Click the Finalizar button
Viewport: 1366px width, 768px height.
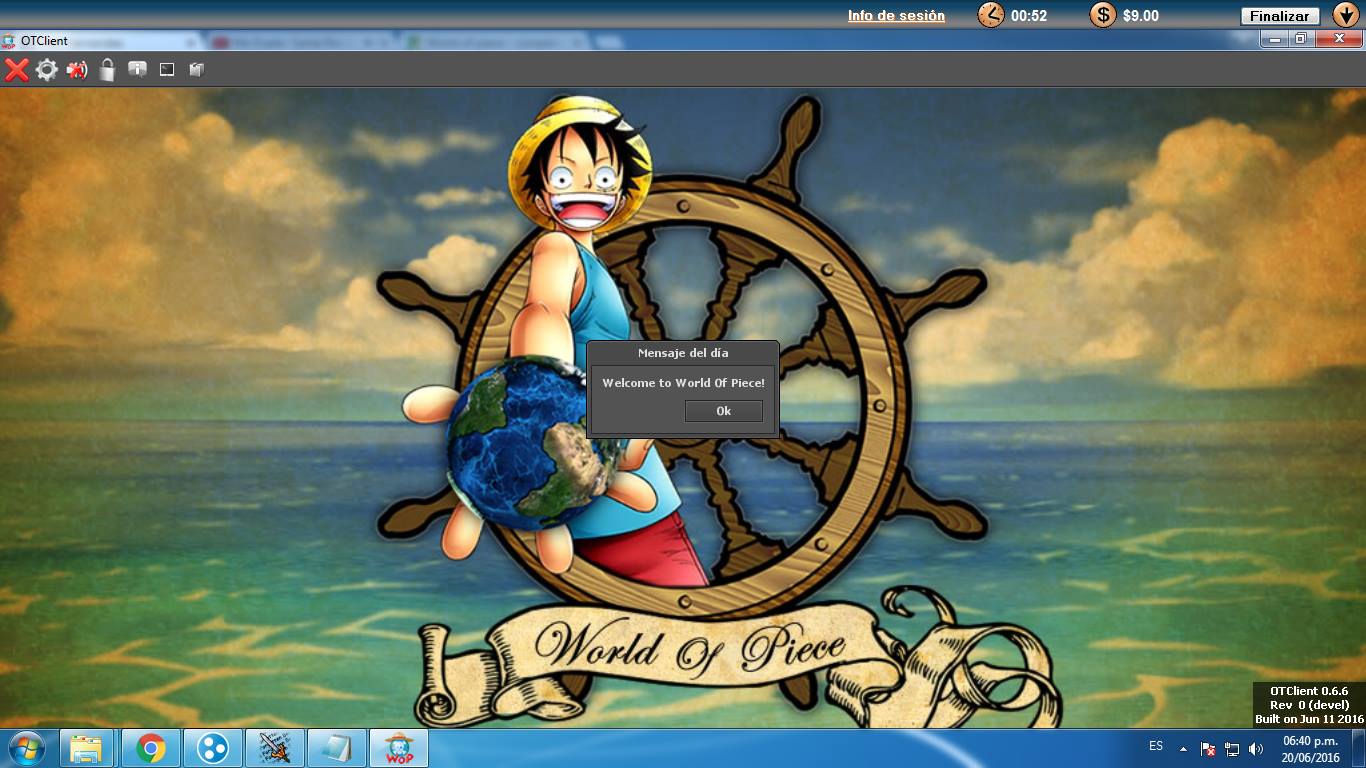point(1280,16)
